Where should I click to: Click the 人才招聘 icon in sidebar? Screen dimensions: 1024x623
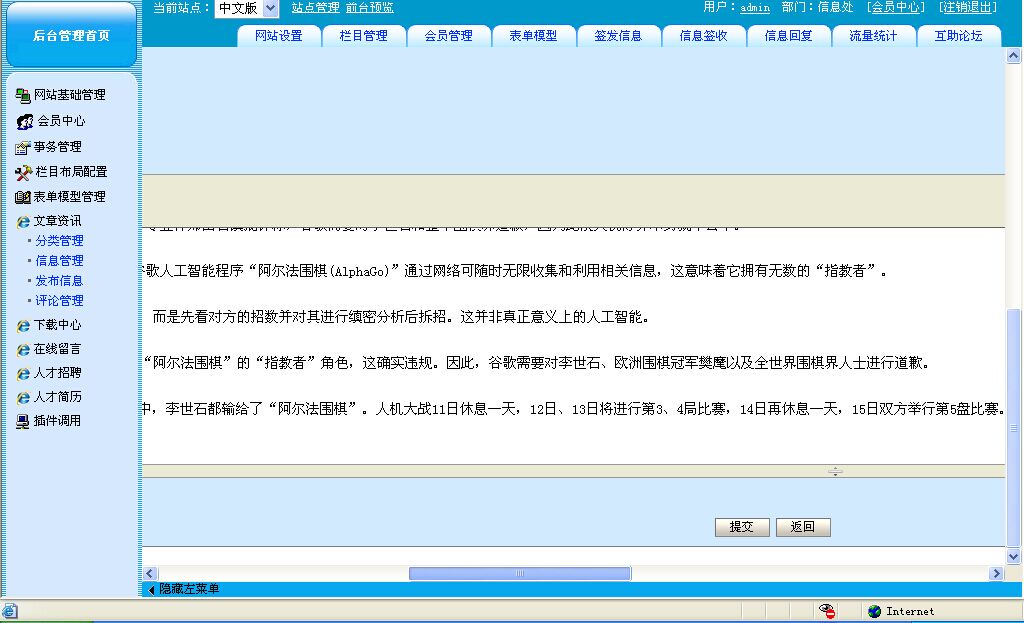(x=23, y=373)
